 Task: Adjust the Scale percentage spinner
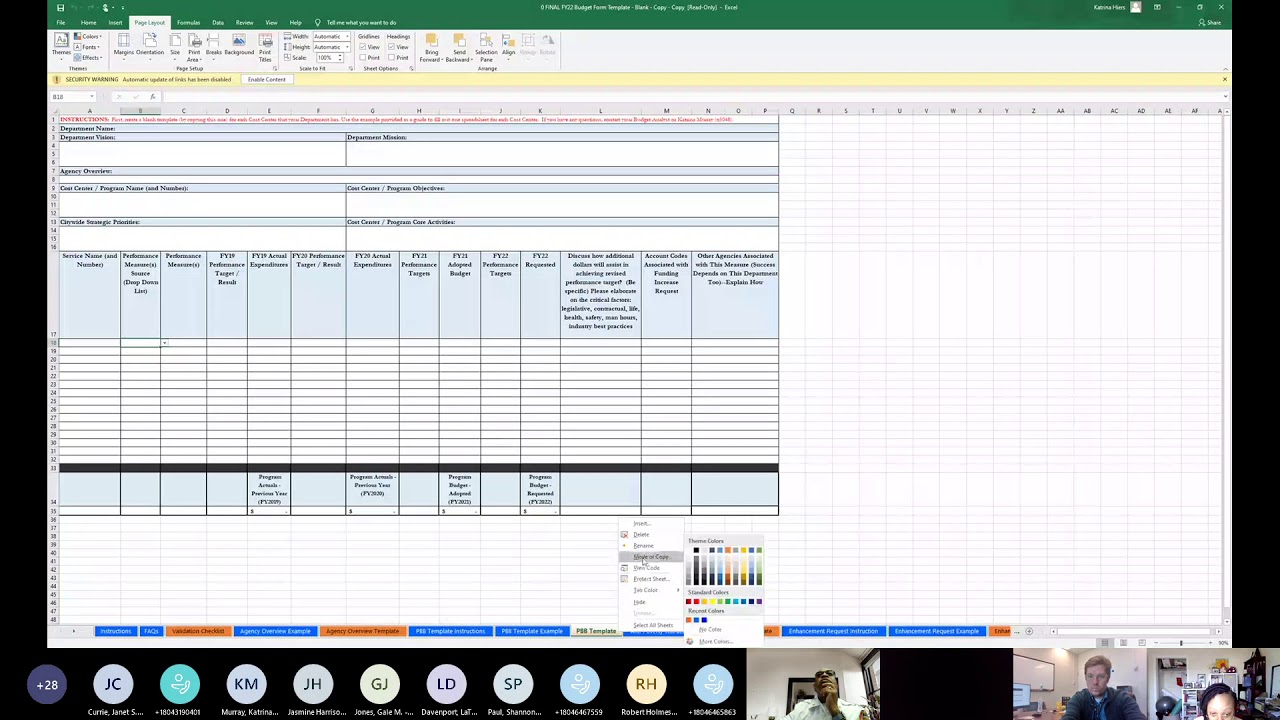click(x=339, y=57)
